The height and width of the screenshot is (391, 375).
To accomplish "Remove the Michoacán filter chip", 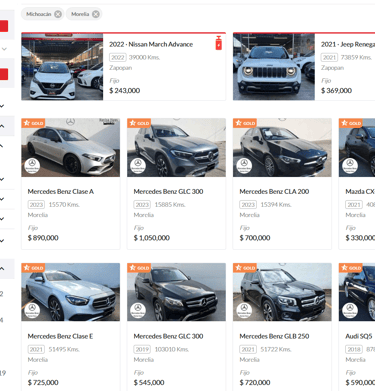I will tap(58, 14).
